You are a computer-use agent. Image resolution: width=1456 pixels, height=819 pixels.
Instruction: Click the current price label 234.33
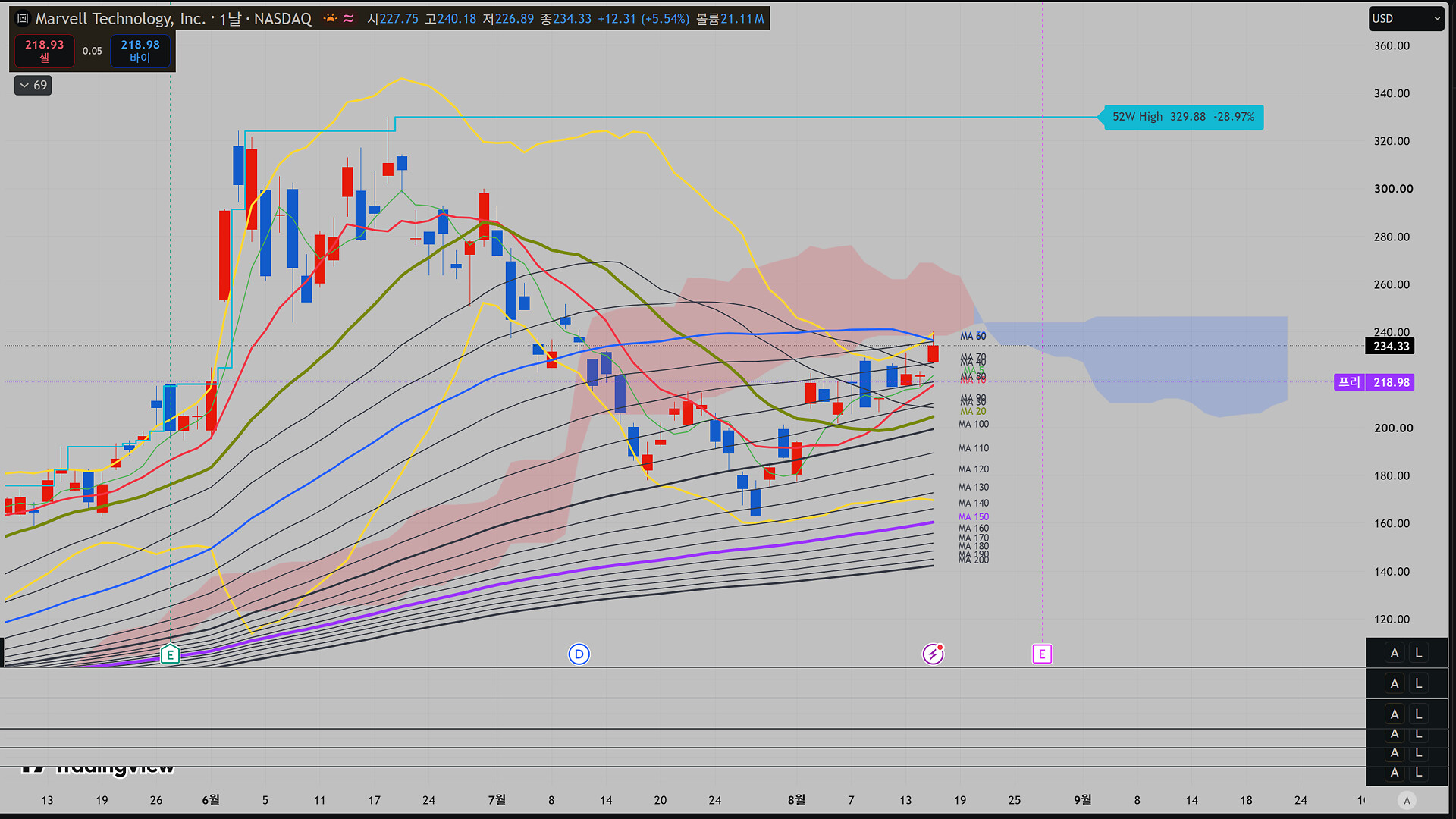pyautogui.click(x=1391, y=347)
